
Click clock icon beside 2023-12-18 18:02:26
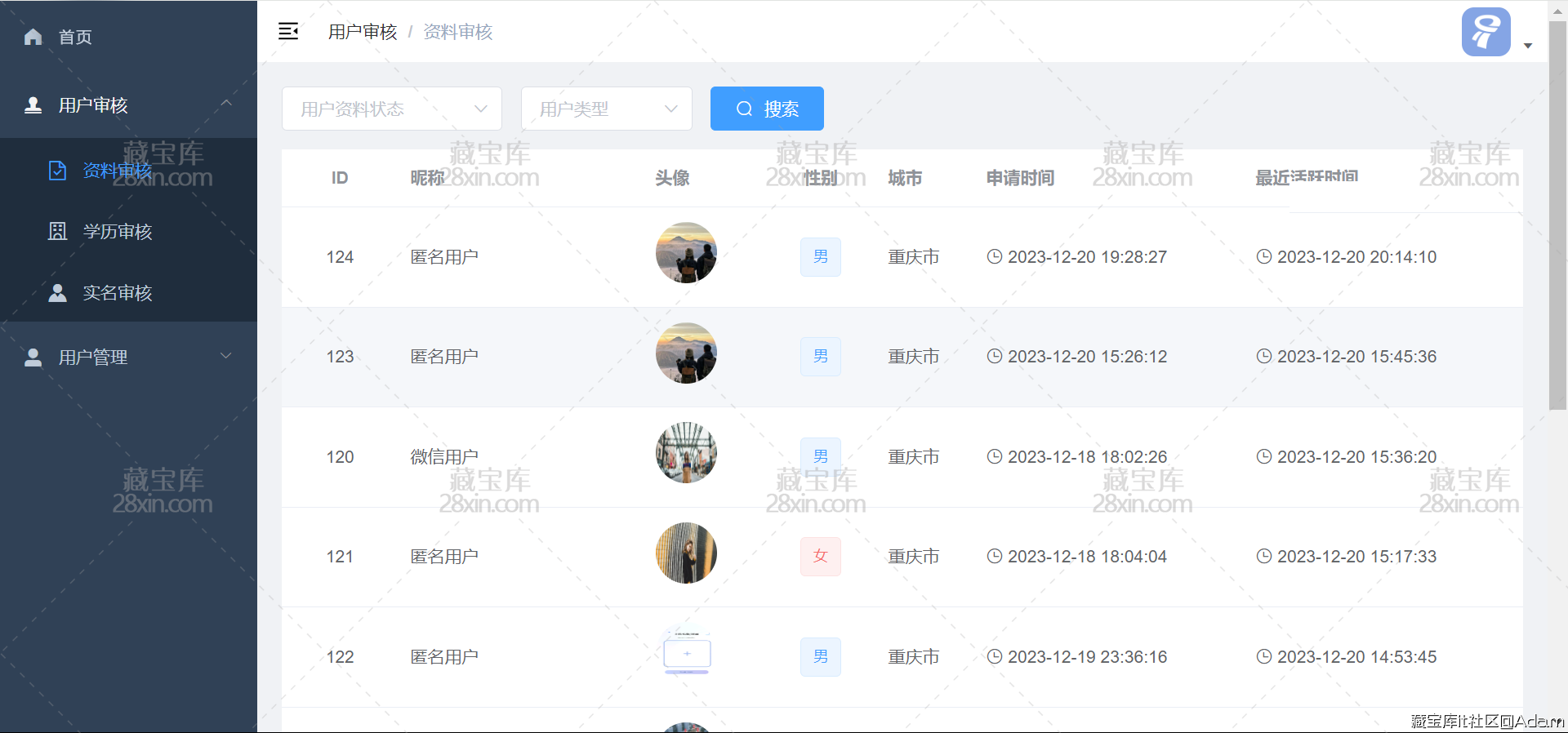tap(994, 456)
